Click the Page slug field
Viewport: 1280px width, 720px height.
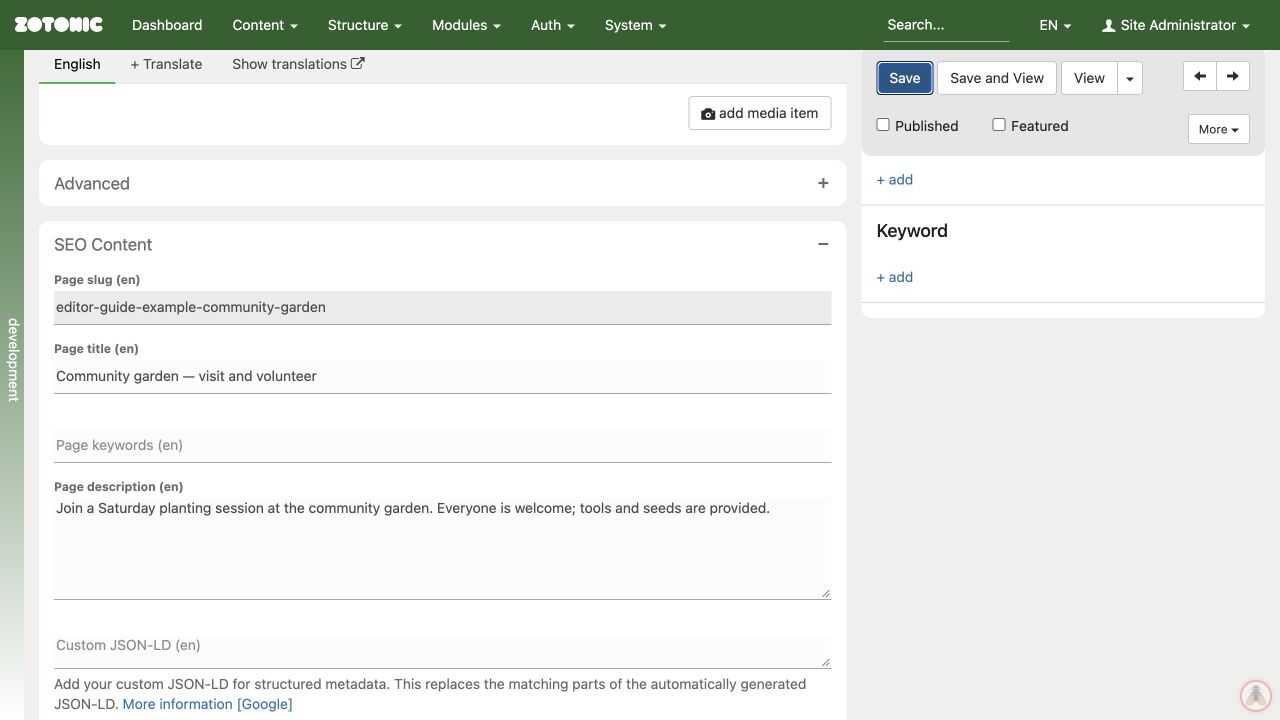[x=442, y=307]
